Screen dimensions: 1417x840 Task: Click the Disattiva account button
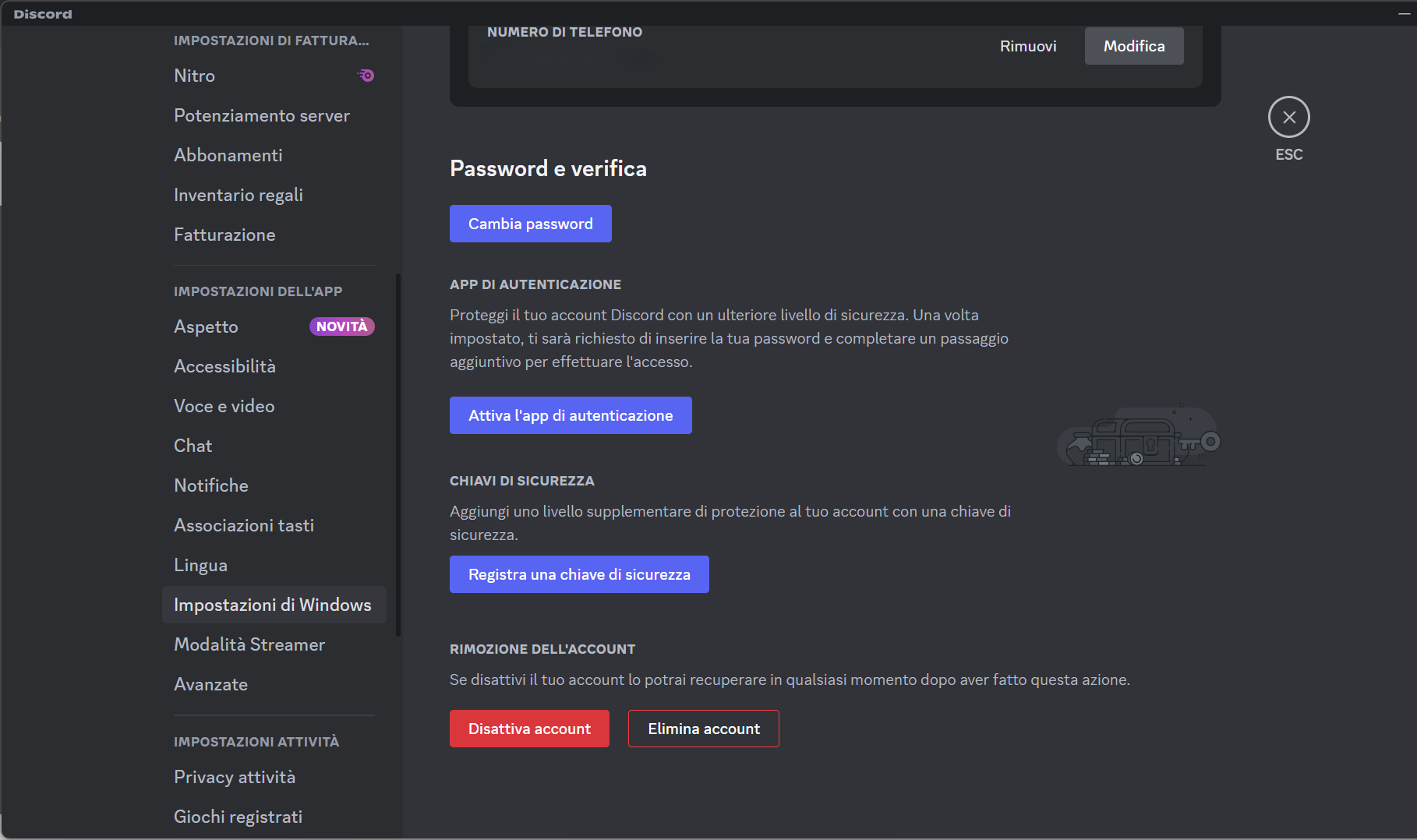point(528,729)
